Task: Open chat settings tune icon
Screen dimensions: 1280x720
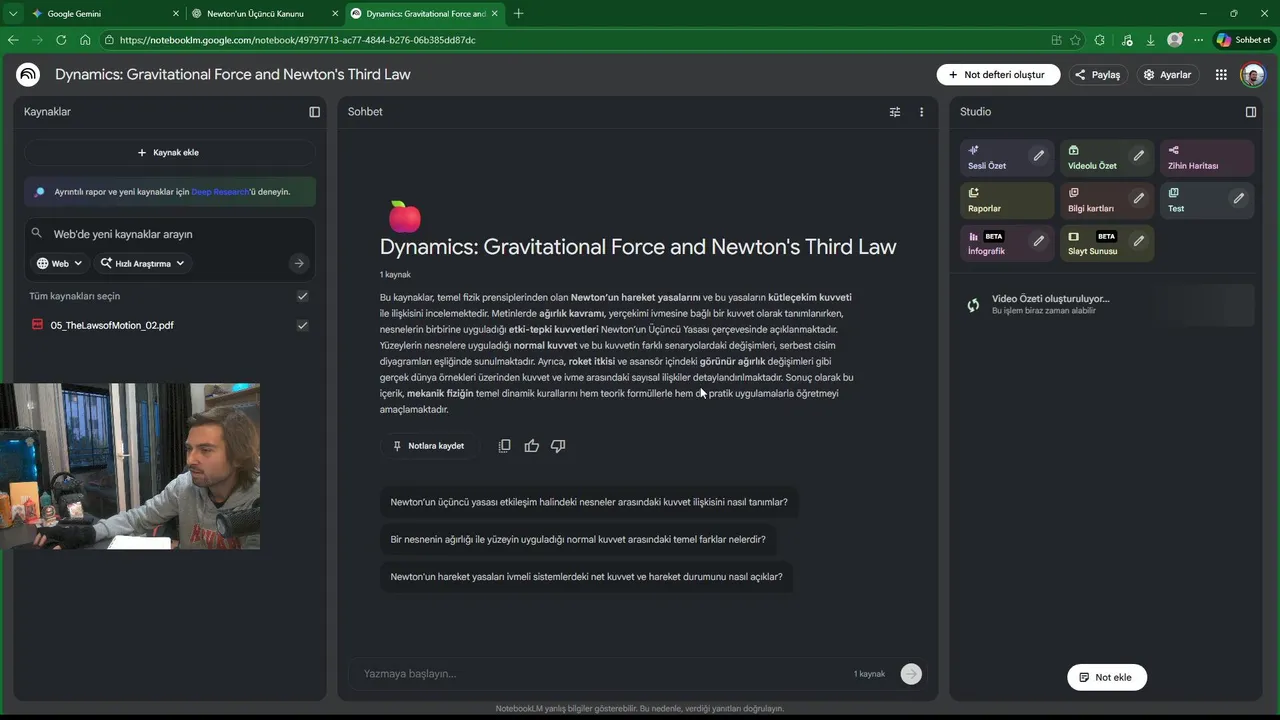Action: click(895, 112)
